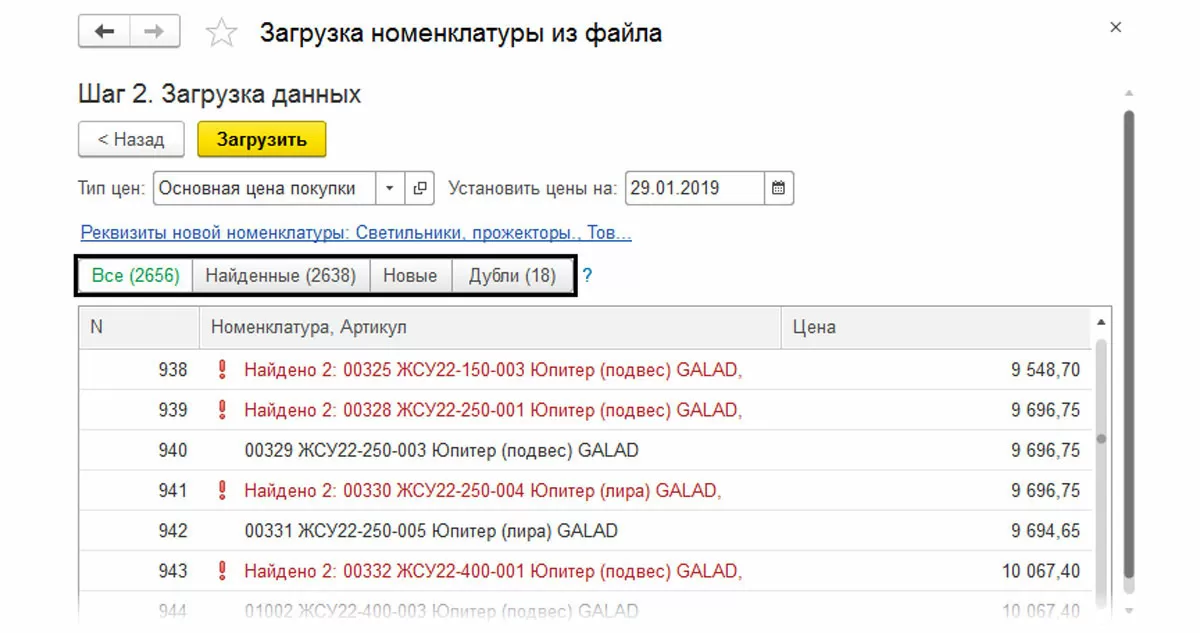Select row 940 item 00329 ЖСУ22-250-003
Viewport: 1200px width, 633px height.
coord(441,450)
